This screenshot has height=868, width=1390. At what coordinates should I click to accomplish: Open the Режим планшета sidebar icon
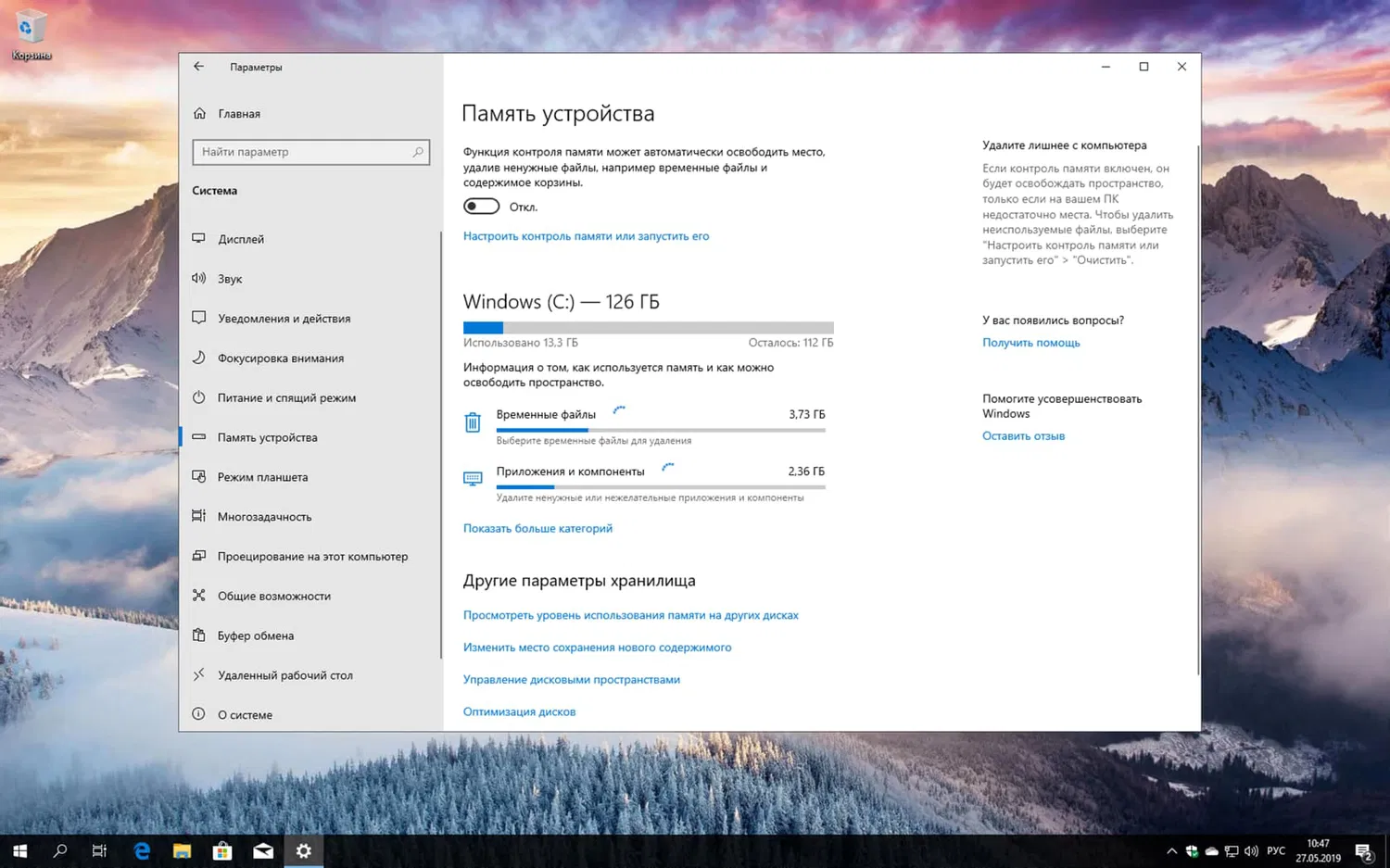coord(198,476)
